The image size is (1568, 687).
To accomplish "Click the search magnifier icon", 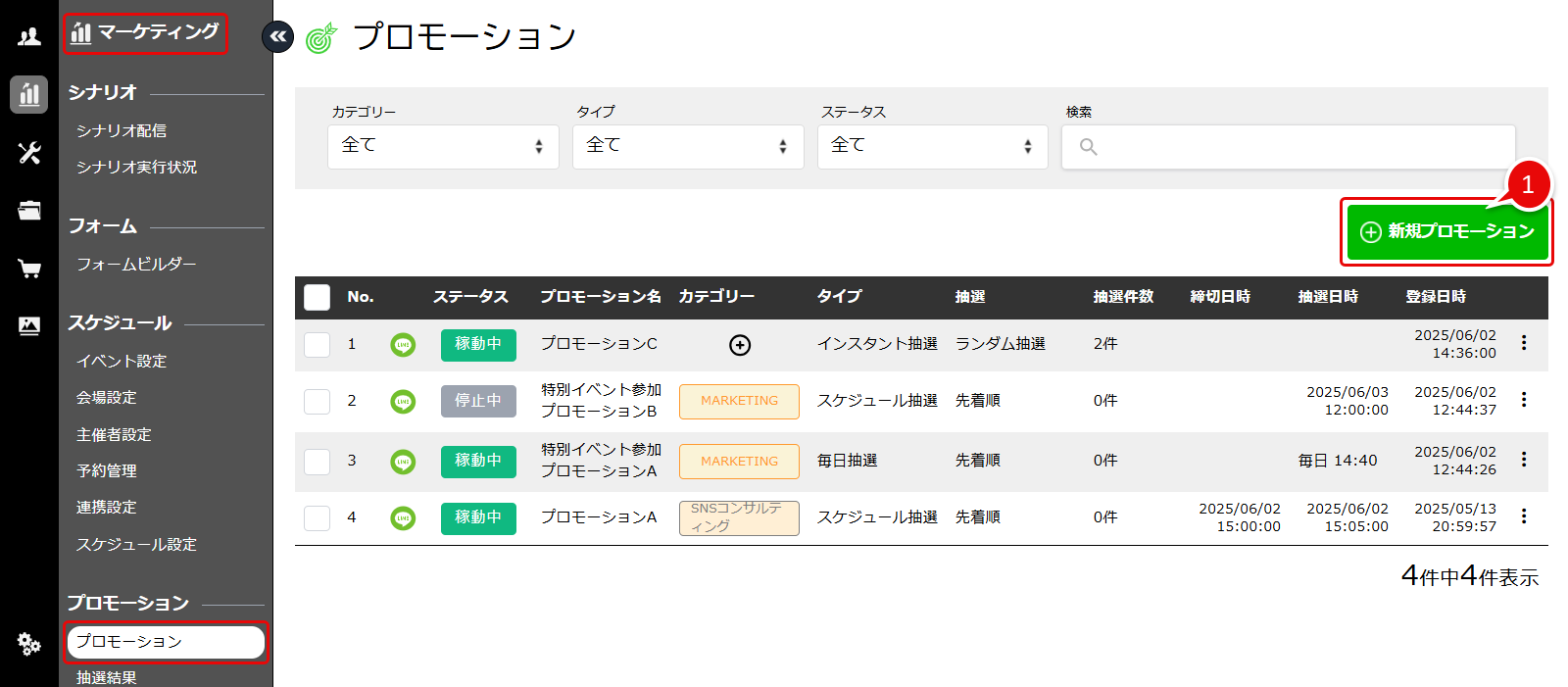I will pyautogui.click(x=1088, y=147).
